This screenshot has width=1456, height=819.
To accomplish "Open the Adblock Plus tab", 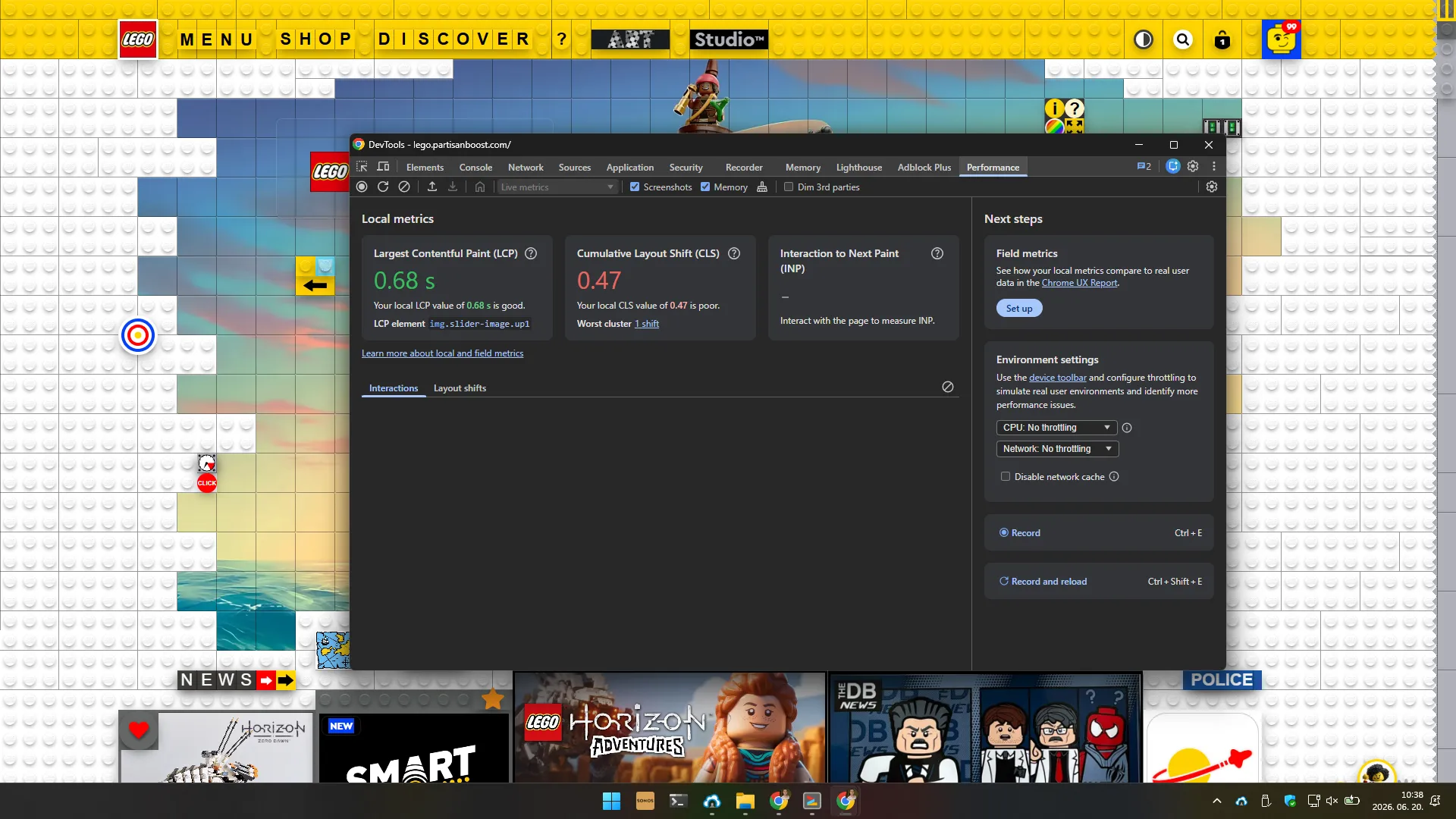I will click(924, 167).
